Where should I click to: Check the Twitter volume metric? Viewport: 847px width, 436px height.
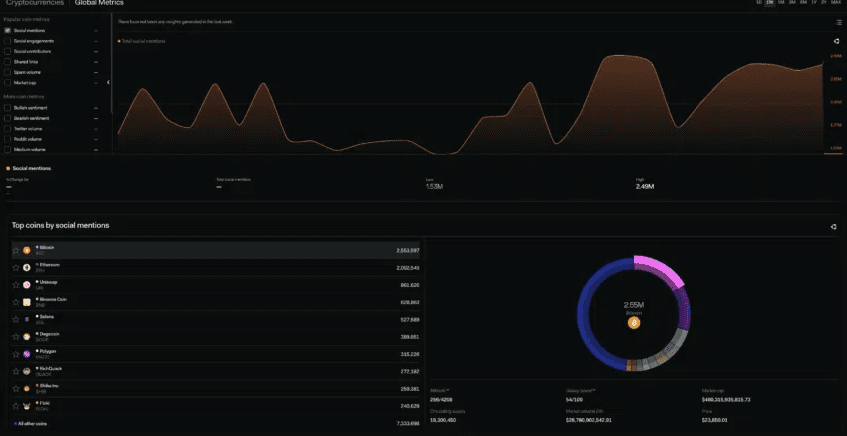8,129
